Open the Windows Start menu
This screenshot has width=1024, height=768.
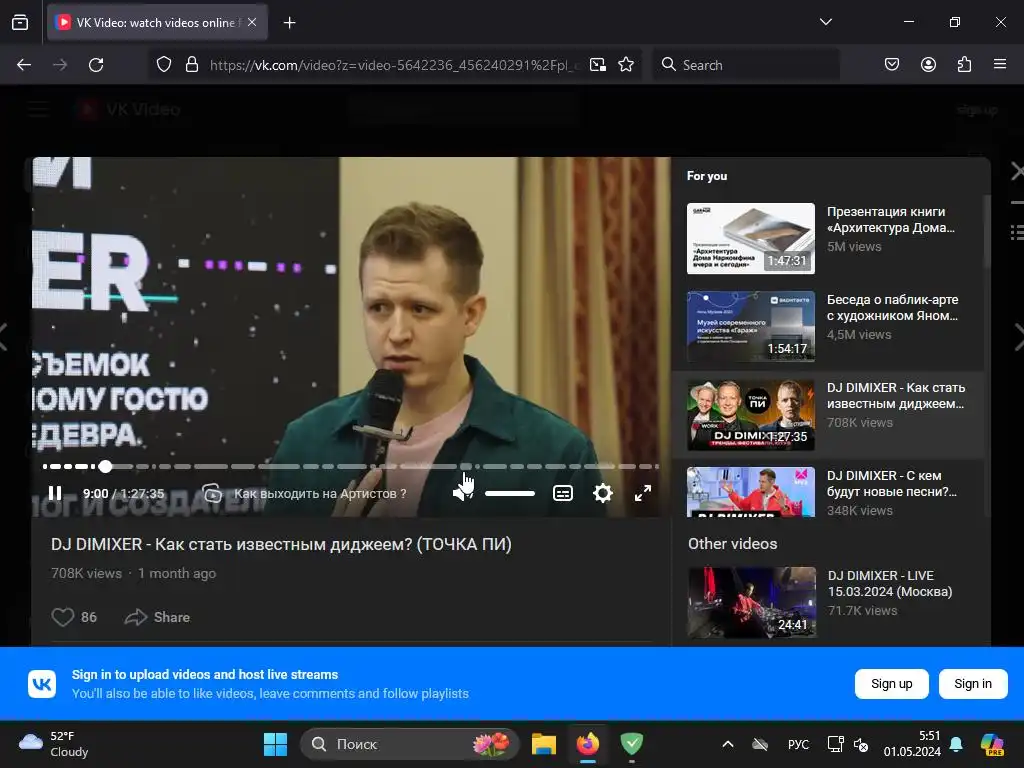(x=275, y=744)
